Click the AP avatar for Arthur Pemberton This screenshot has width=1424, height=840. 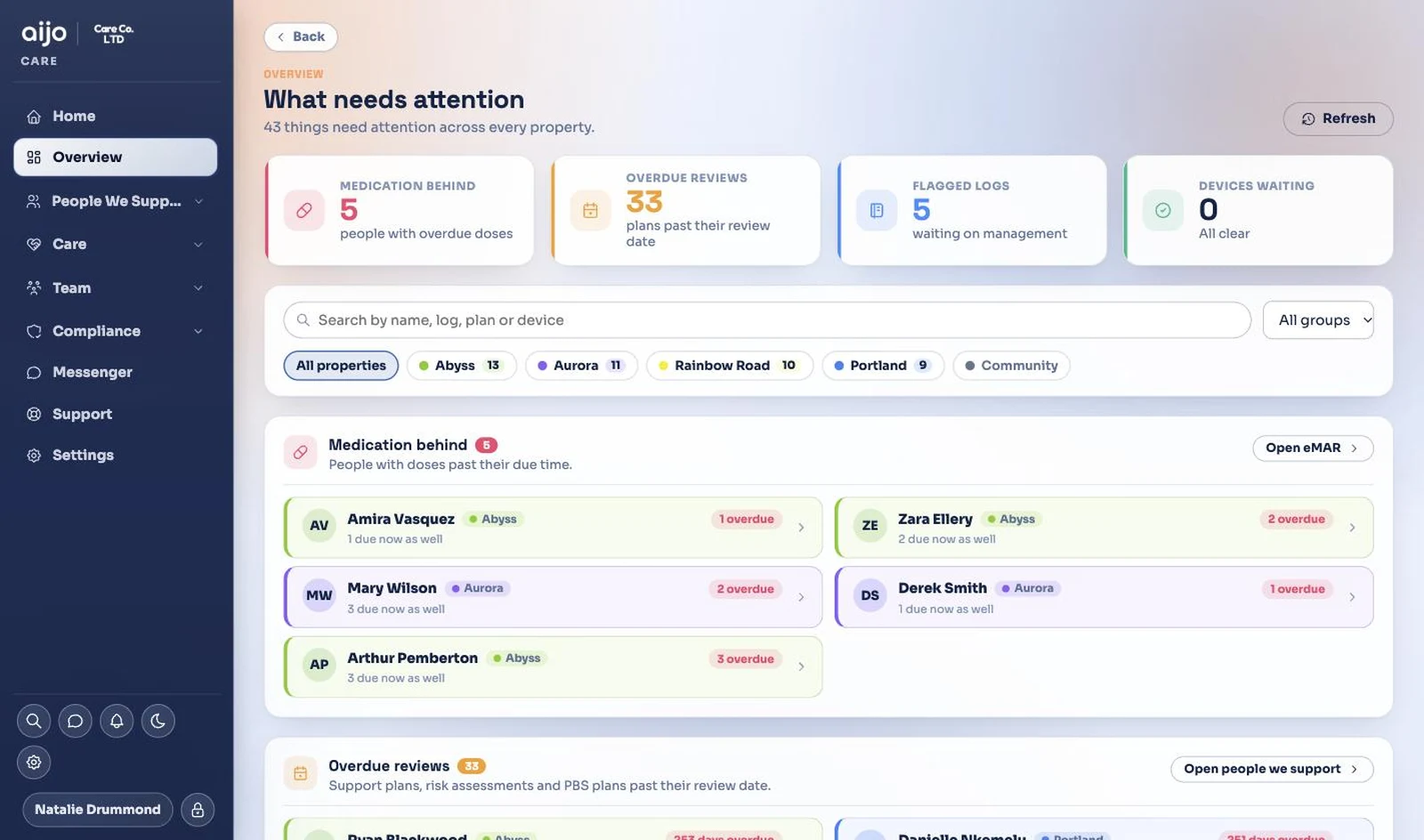[320, 665]
